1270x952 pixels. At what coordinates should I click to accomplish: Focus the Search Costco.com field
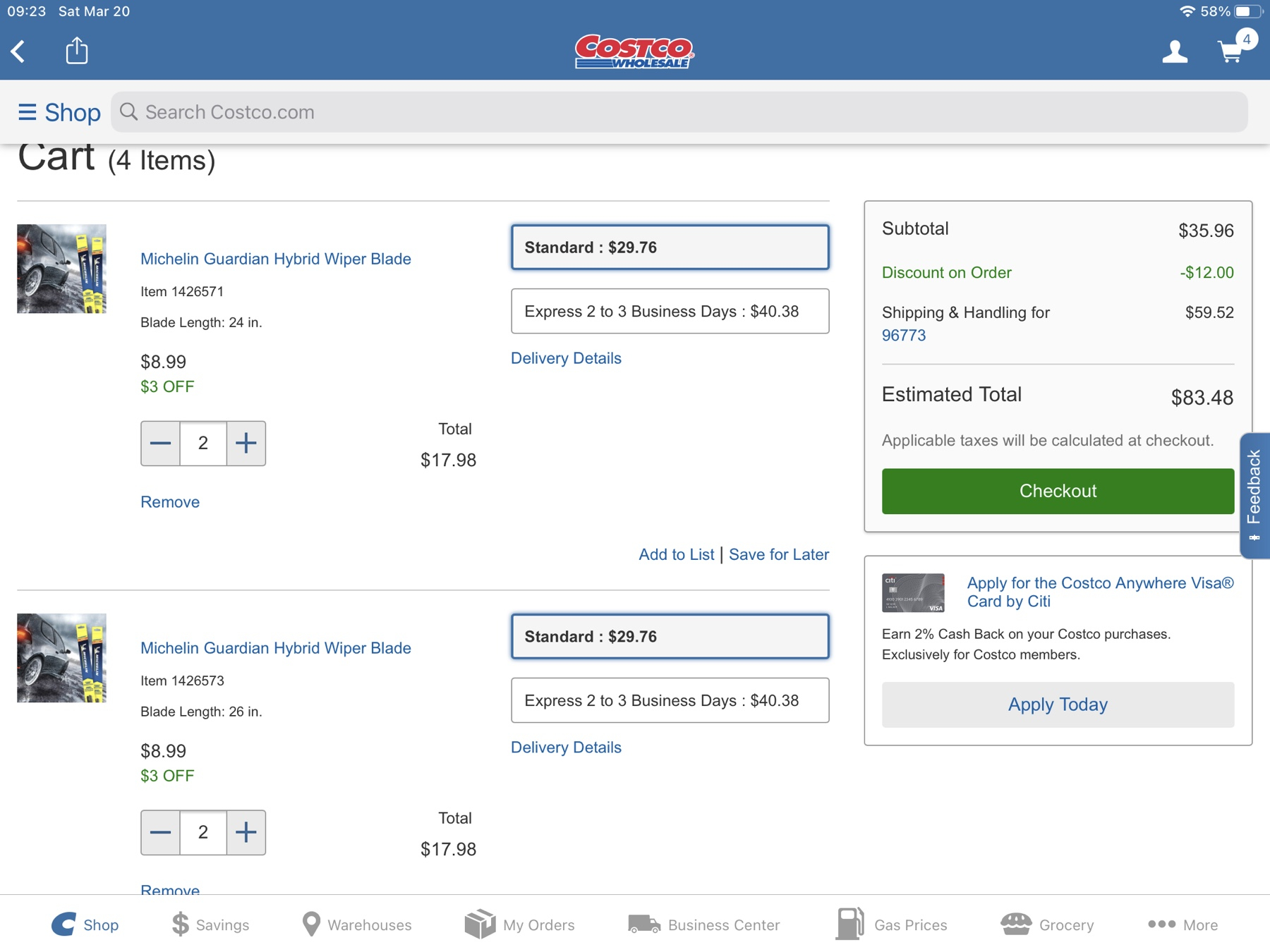[679, 112]
